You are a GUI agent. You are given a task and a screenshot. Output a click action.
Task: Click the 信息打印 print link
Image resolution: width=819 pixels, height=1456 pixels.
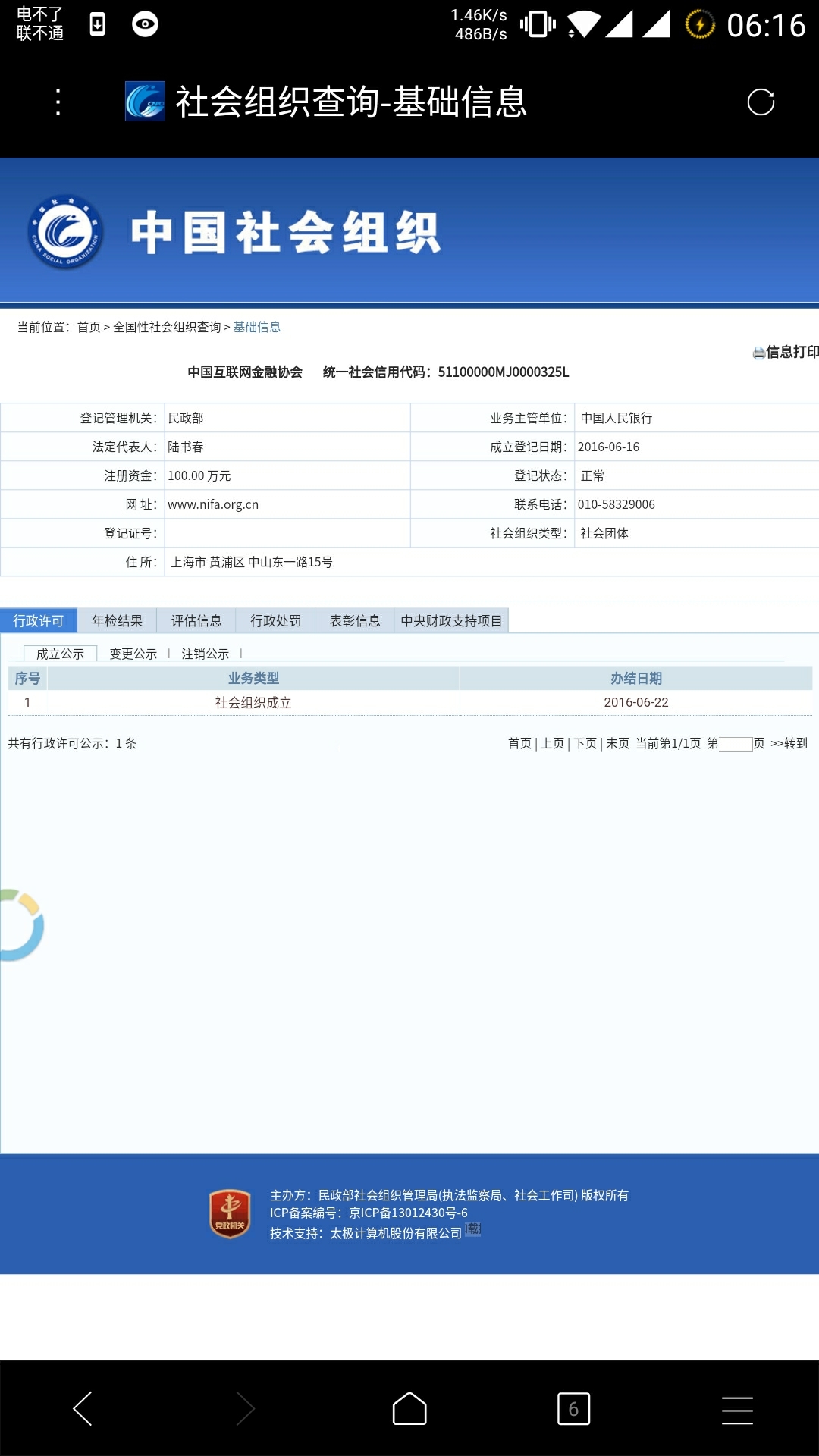click(792, 352)
